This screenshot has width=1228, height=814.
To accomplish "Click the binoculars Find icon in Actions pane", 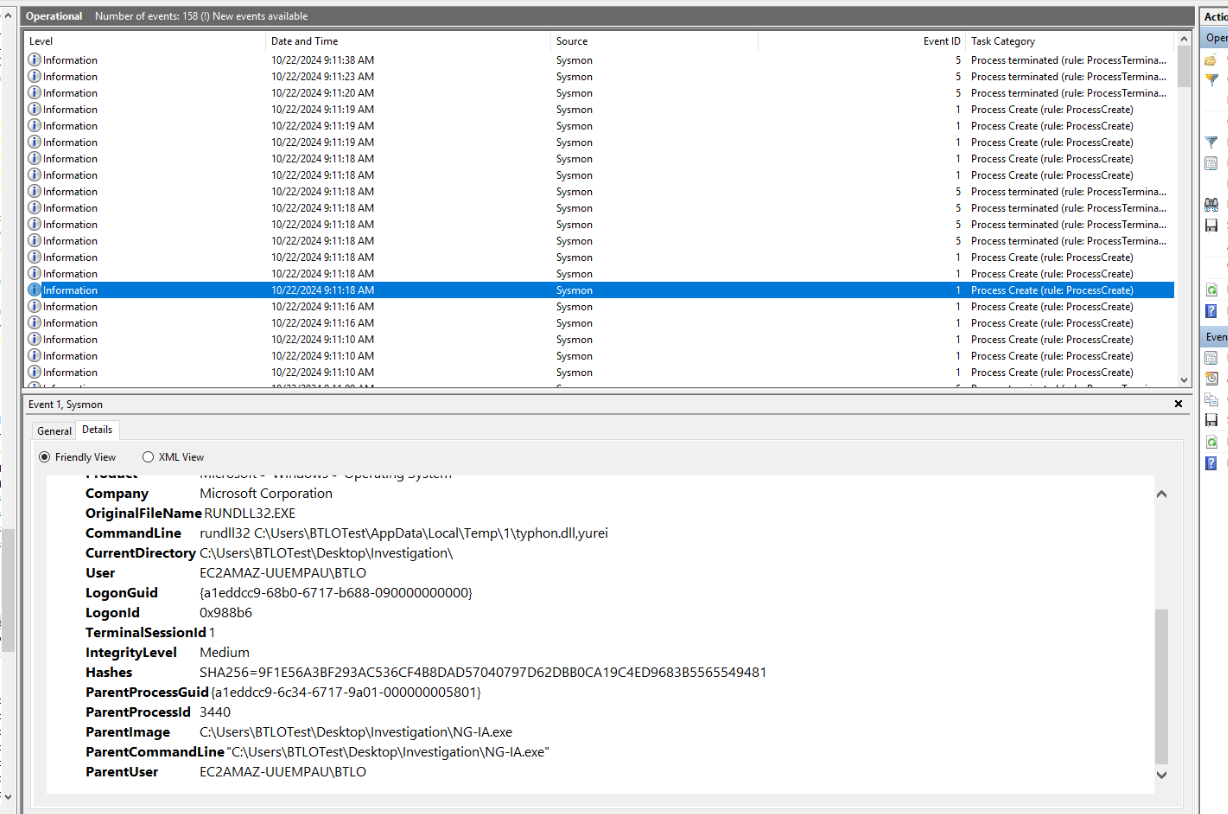I will (1211, 204).
